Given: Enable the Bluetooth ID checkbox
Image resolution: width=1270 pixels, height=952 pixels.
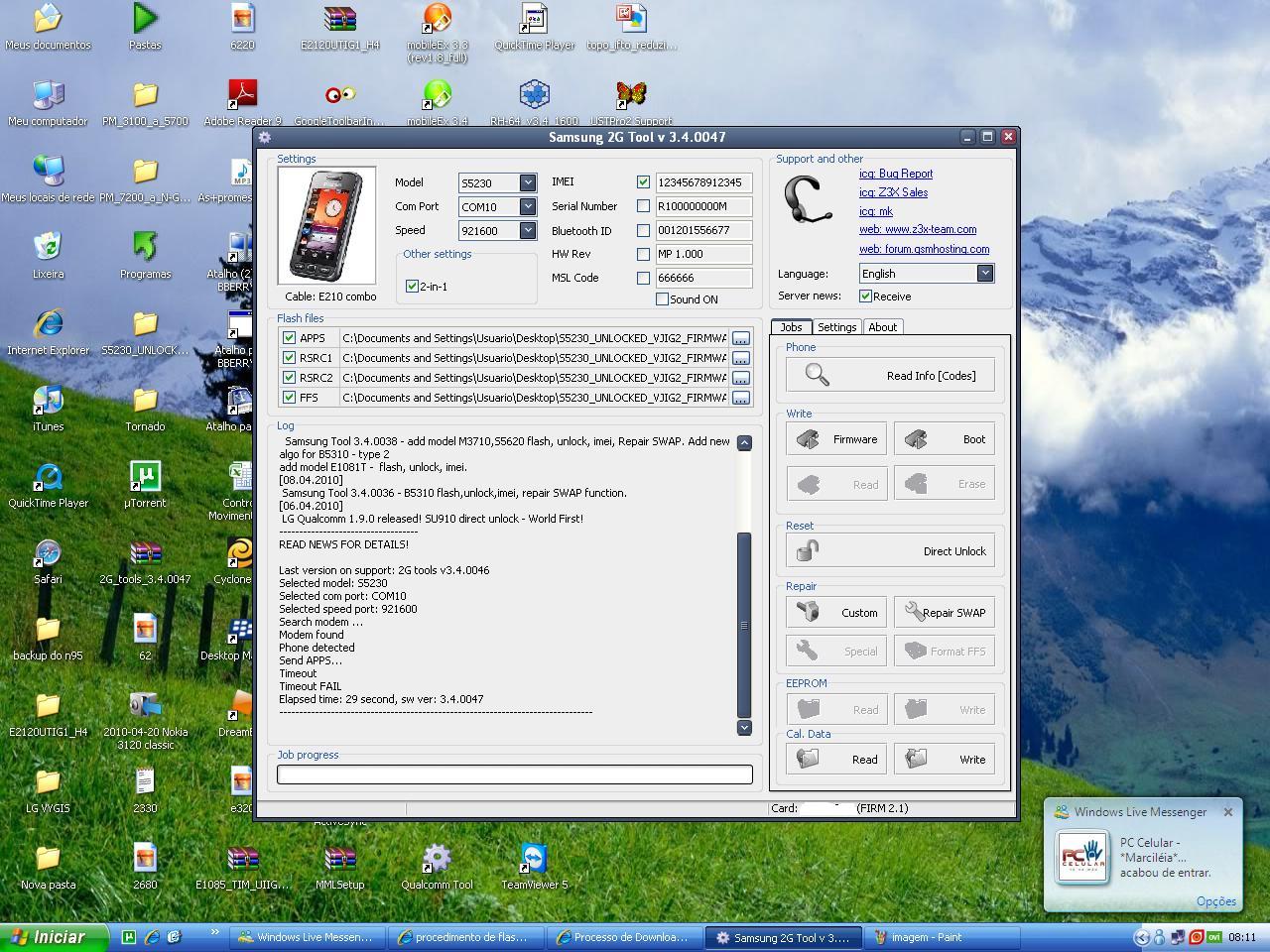Looking at the screenshot, I should (643, 230).
